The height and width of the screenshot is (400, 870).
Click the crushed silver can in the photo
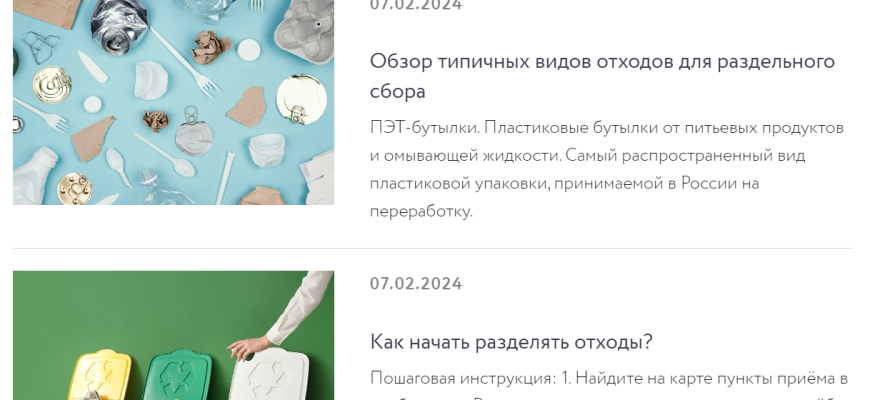119,25
